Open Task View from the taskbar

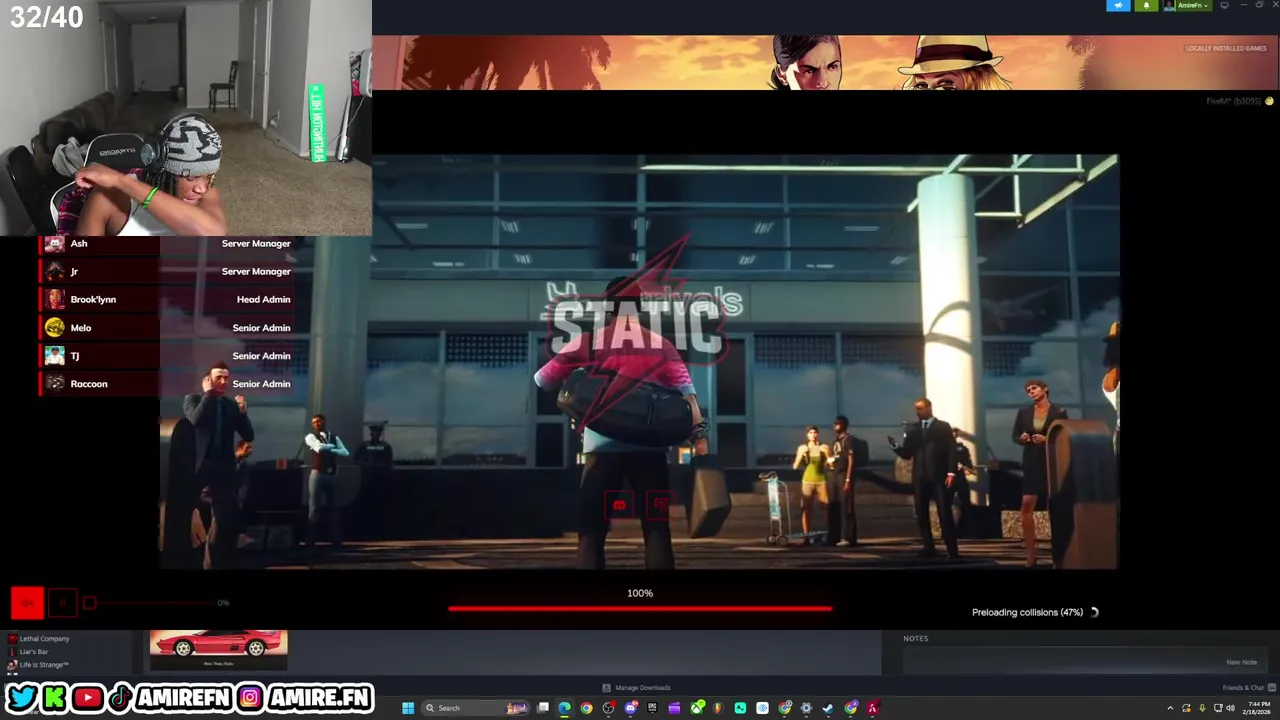[x=543, y=708]
